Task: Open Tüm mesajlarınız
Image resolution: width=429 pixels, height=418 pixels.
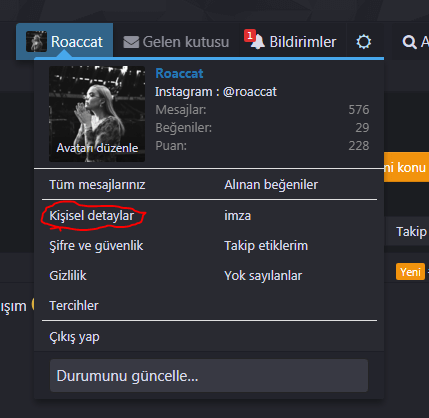Action: pyautogui.click(x=97, y=185)
